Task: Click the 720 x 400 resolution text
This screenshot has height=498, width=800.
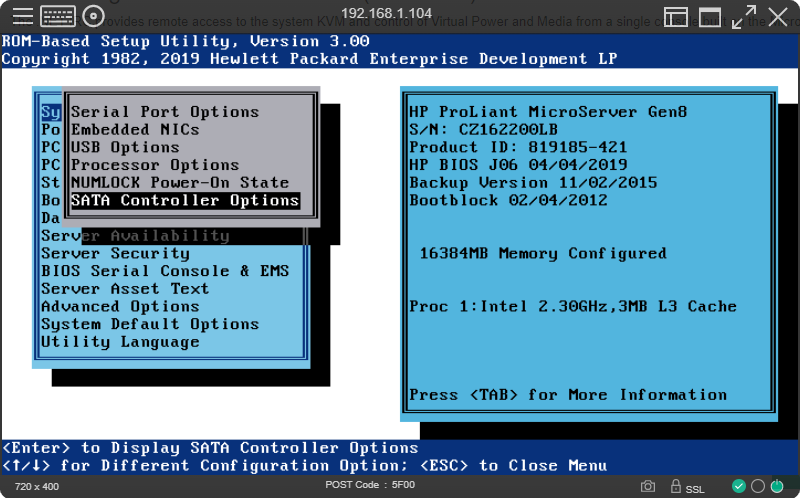Action: click(x=37, y=487)
